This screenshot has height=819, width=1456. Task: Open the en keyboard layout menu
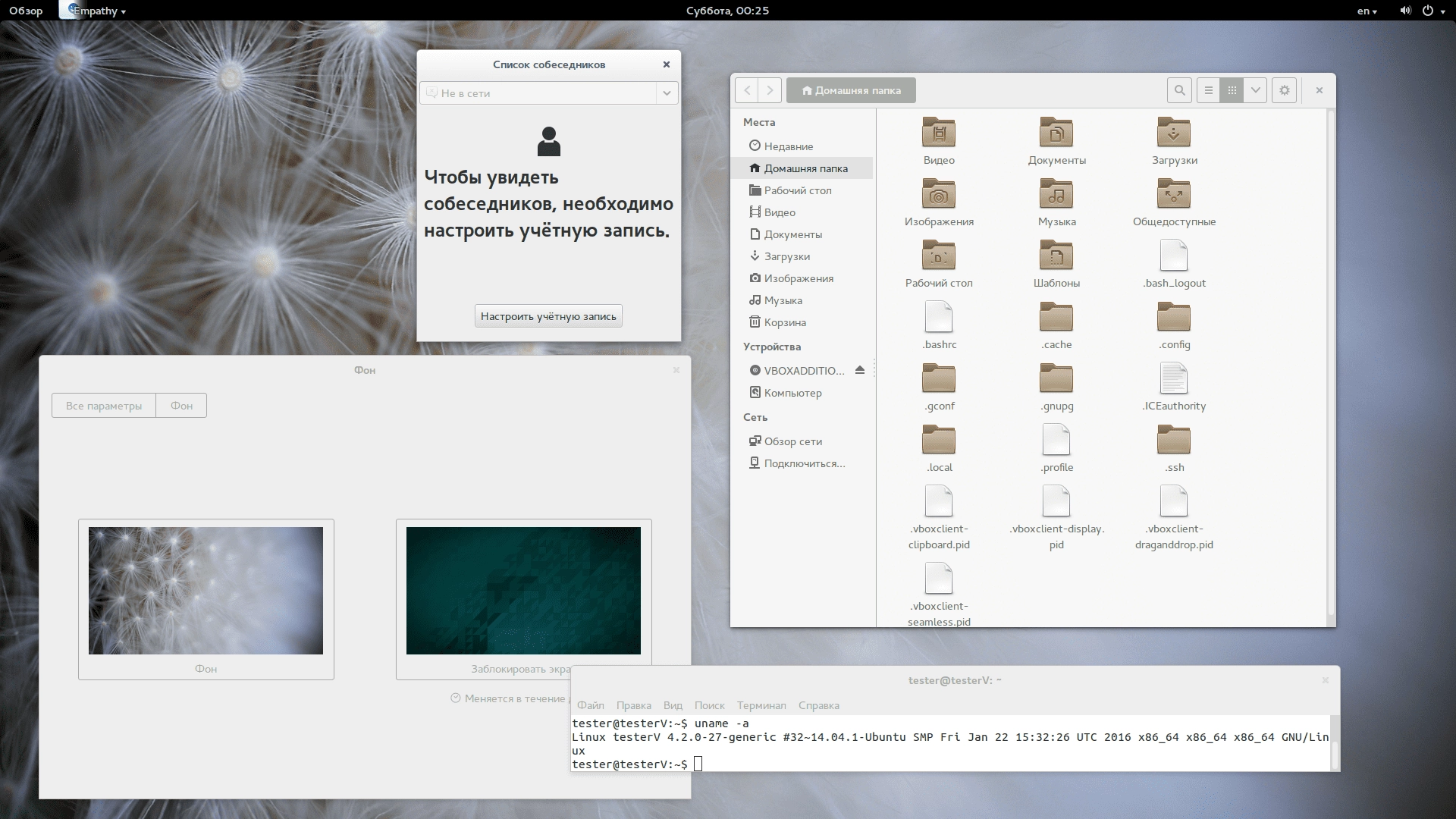1367,11
